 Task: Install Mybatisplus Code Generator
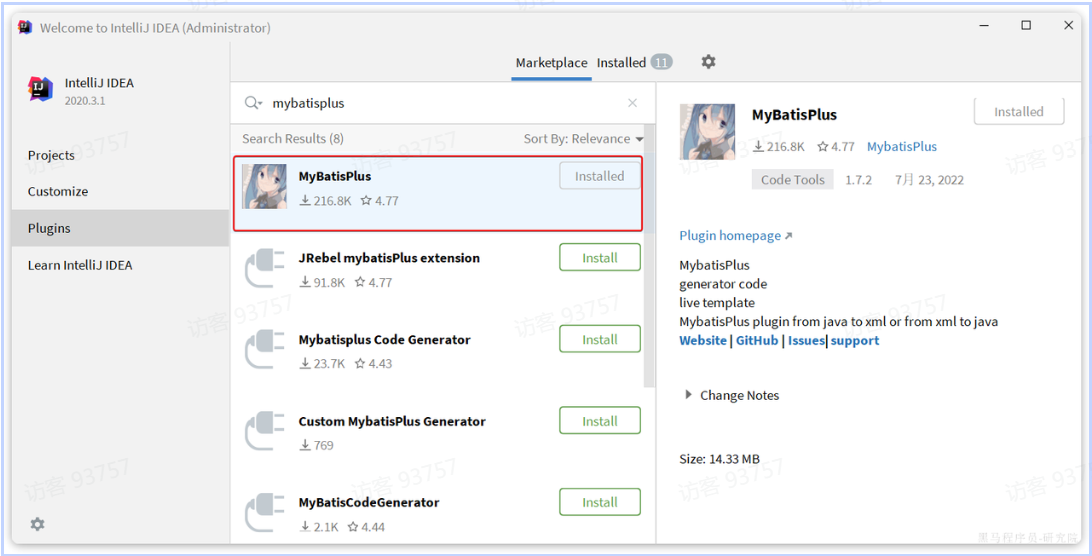point(600,339)
